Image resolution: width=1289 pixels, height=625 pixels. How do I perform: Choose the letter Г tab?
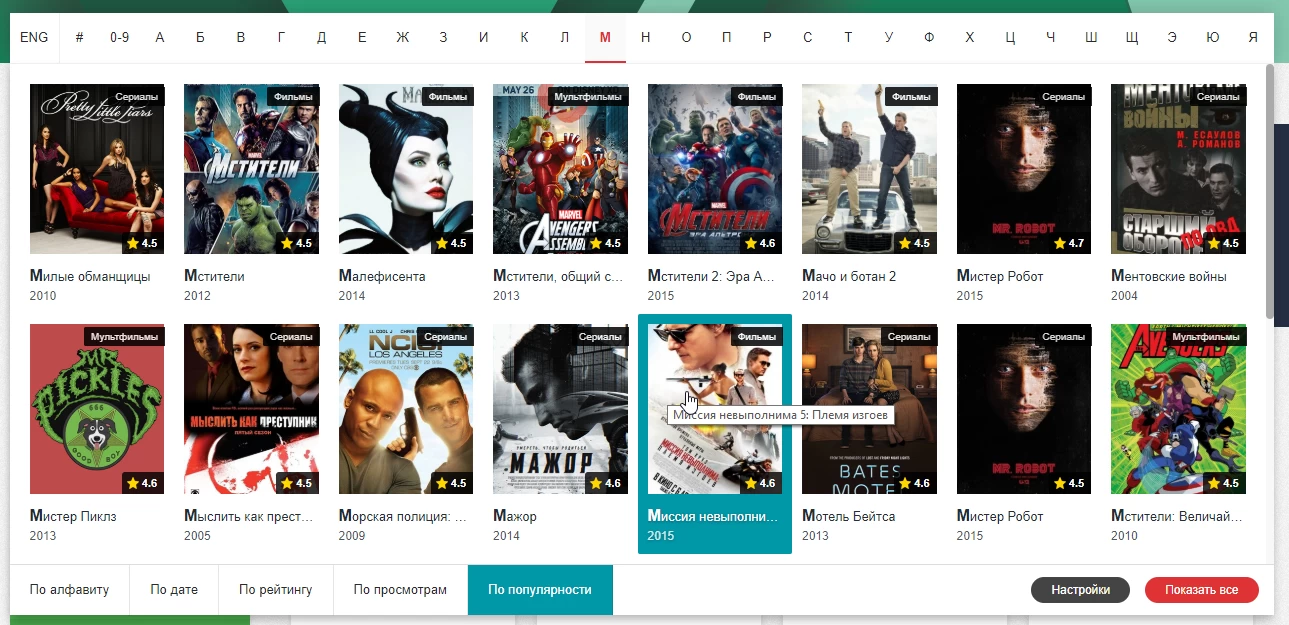282,38
